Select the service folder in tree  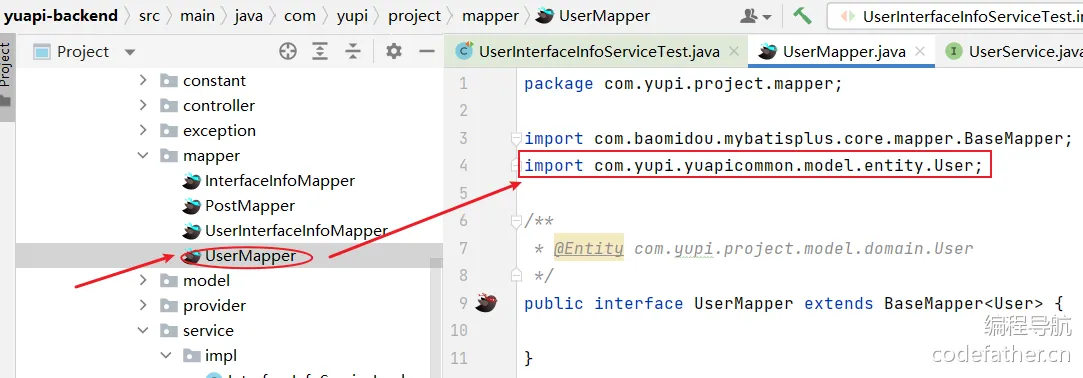(208, 331)
